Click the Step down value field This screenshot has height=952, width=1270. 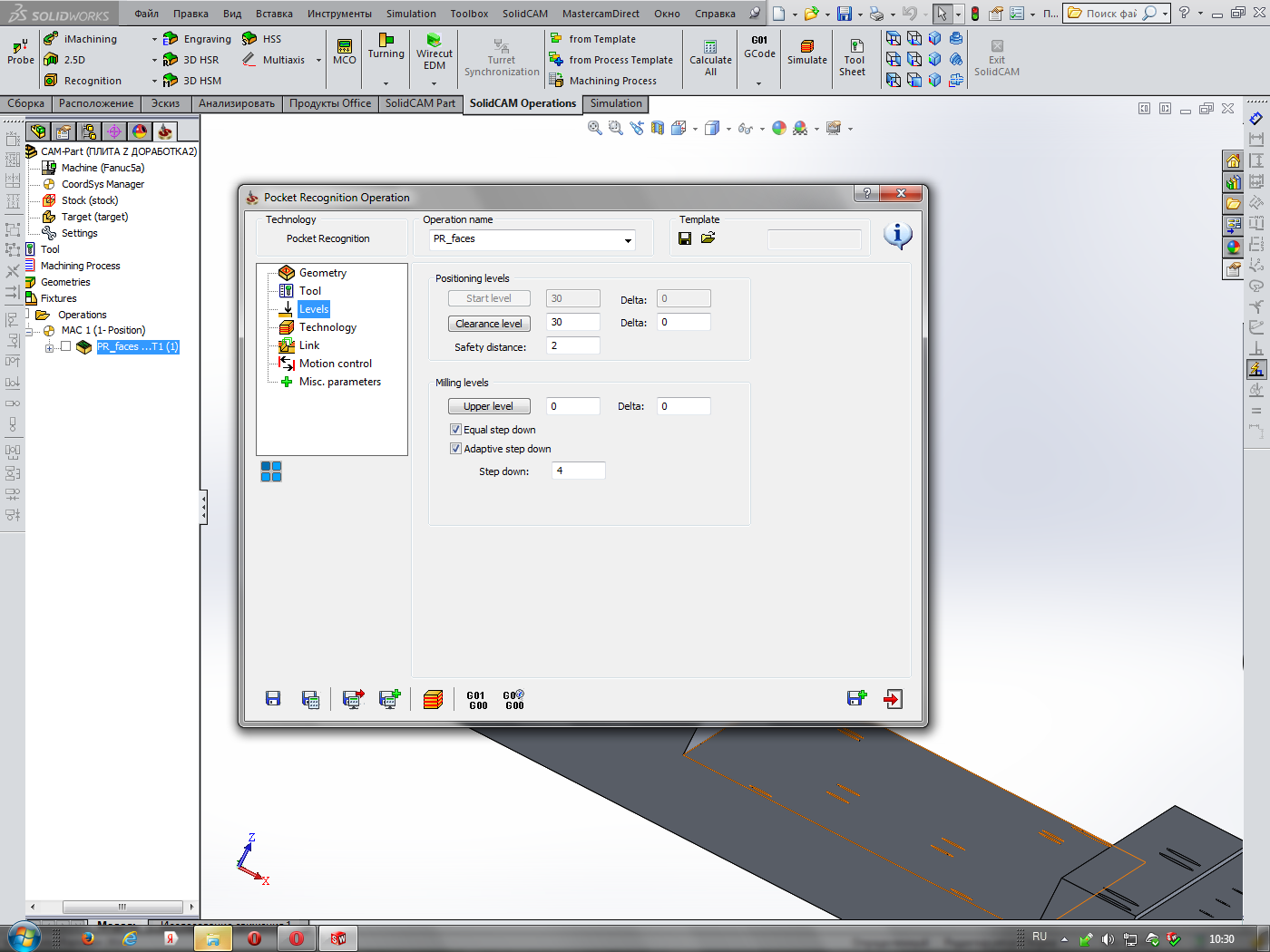[x=579, y=471]
